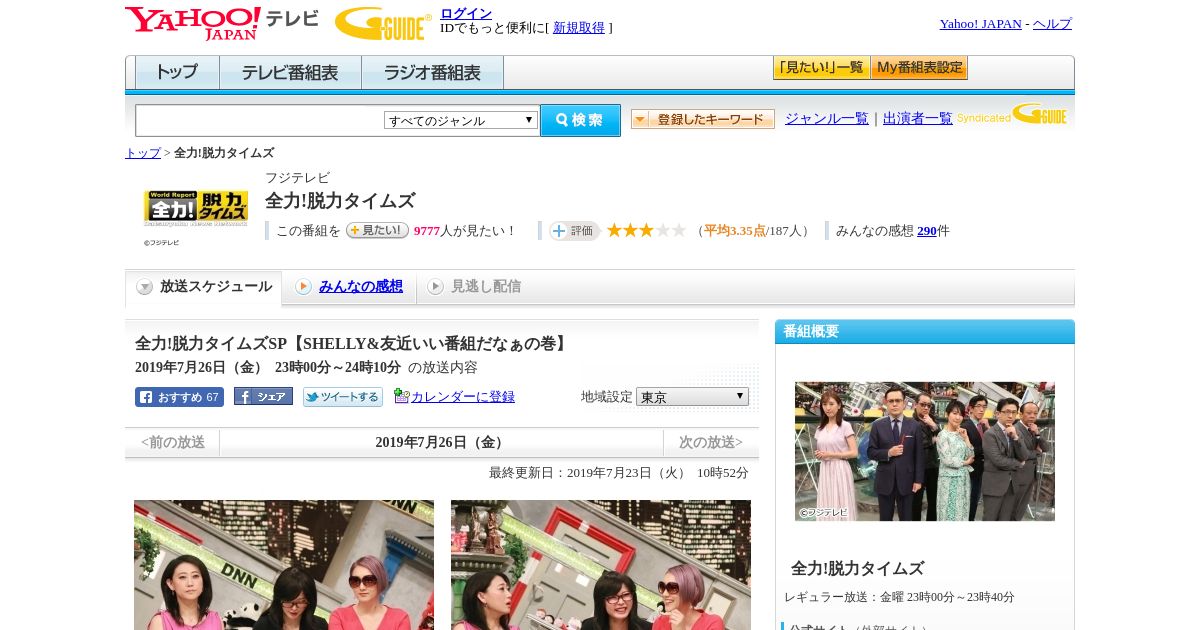
Task: Open the 出演者一覧 link
Action: (x=917, y=118)
